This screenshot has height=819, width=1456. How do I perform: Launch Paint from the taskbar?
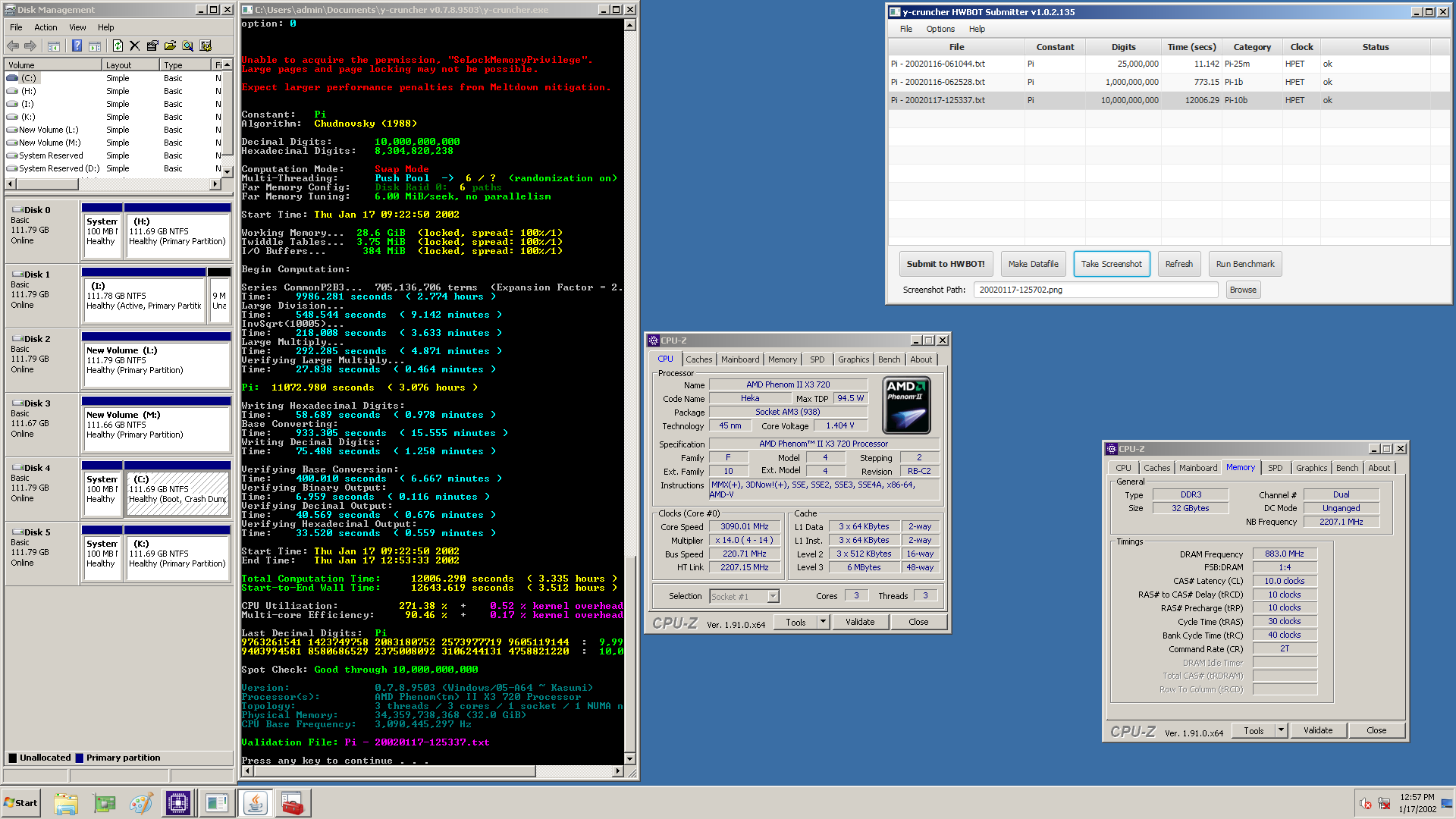pos(141,803)
